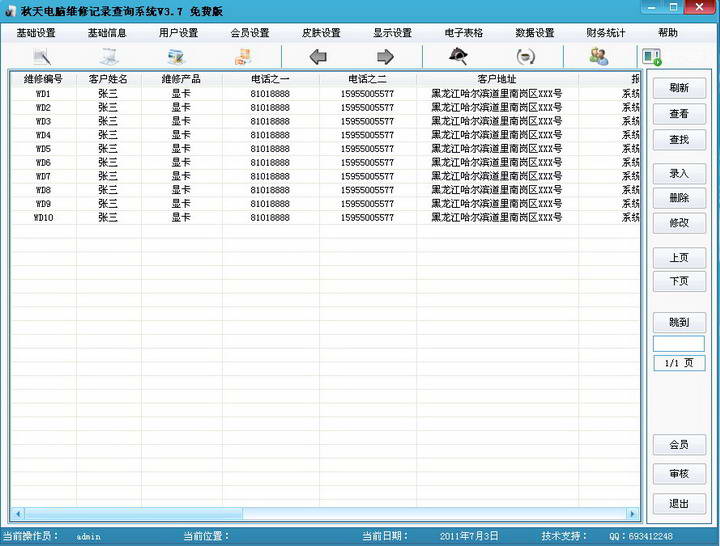Viewport: 720px width, 546px height.
Task: Click the orange documents toolbar icon
Action: pos(243,57)
